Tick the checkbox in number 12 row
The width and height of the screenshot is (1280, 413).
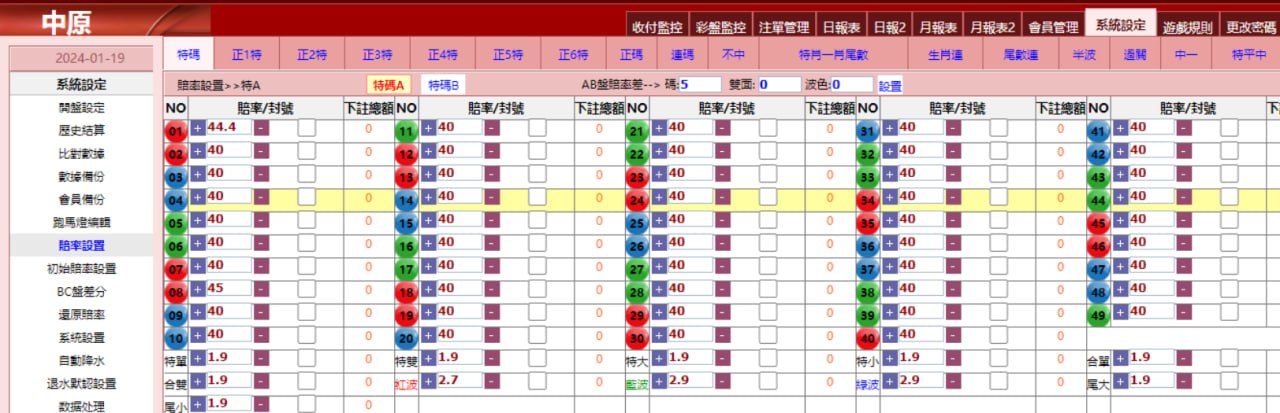click(x=537, y=150)
